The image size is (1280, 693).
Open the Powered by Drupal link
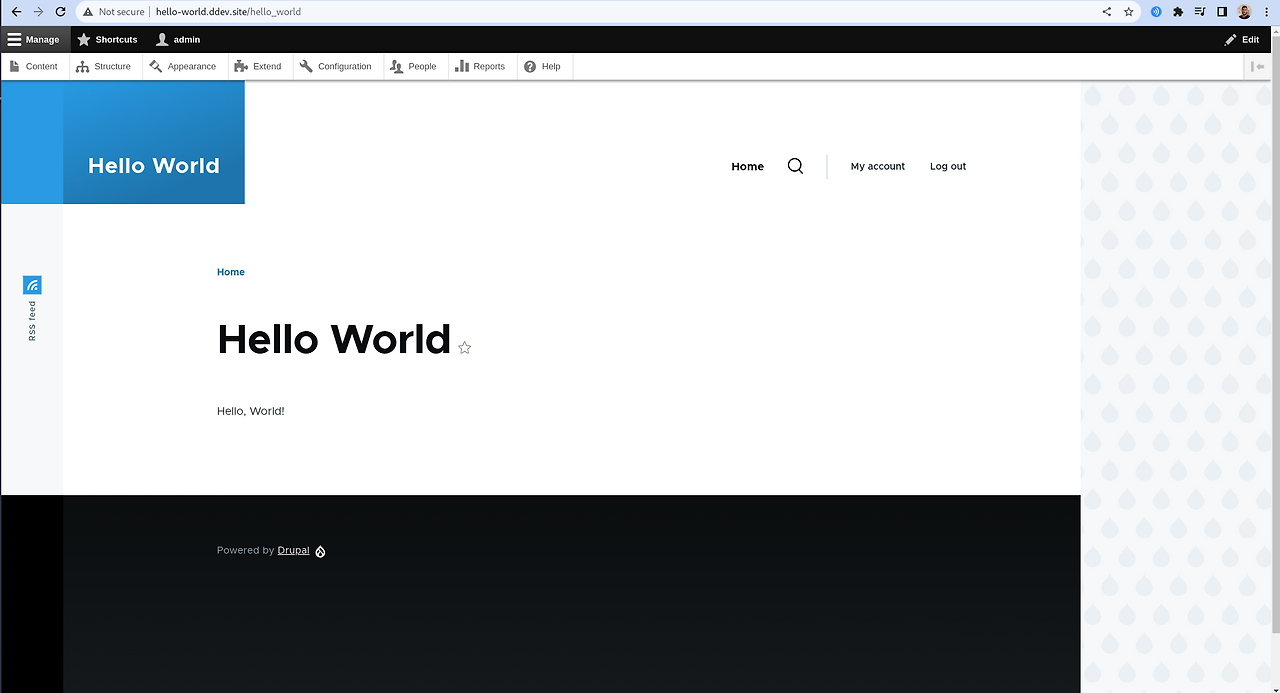[293, 550]
